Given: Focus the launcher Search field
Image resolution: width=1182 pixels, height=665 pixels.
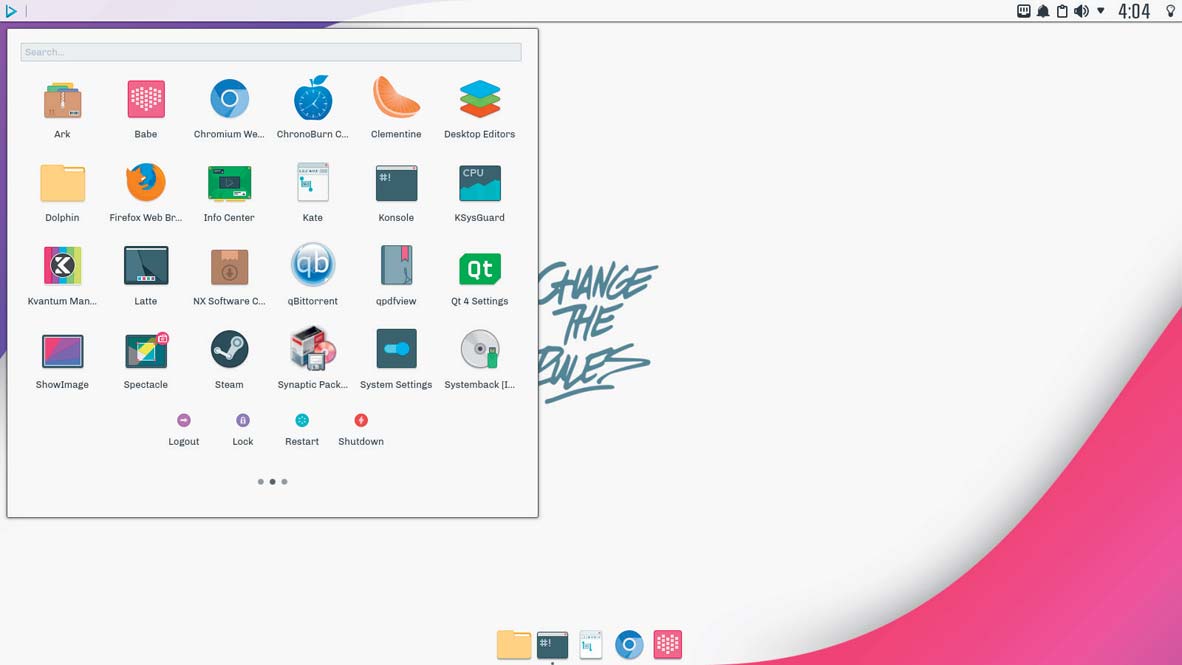Looking at the screenshot, I should pyautogui.click(x=271, y=52).
